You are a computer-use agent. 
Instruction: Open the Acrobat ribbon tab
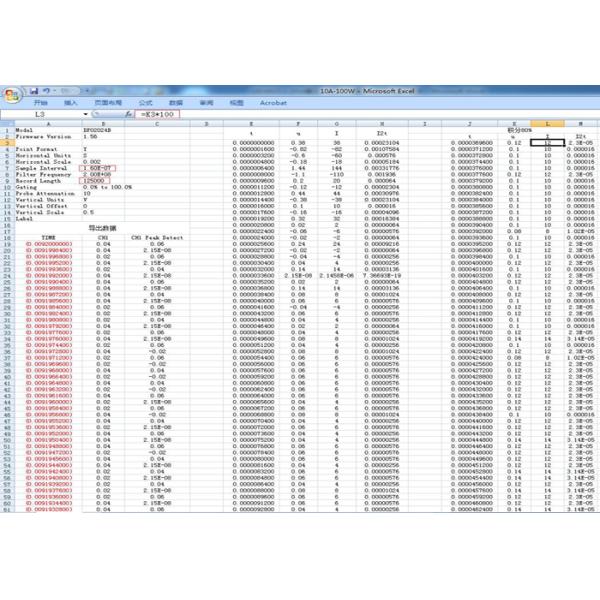273,102
